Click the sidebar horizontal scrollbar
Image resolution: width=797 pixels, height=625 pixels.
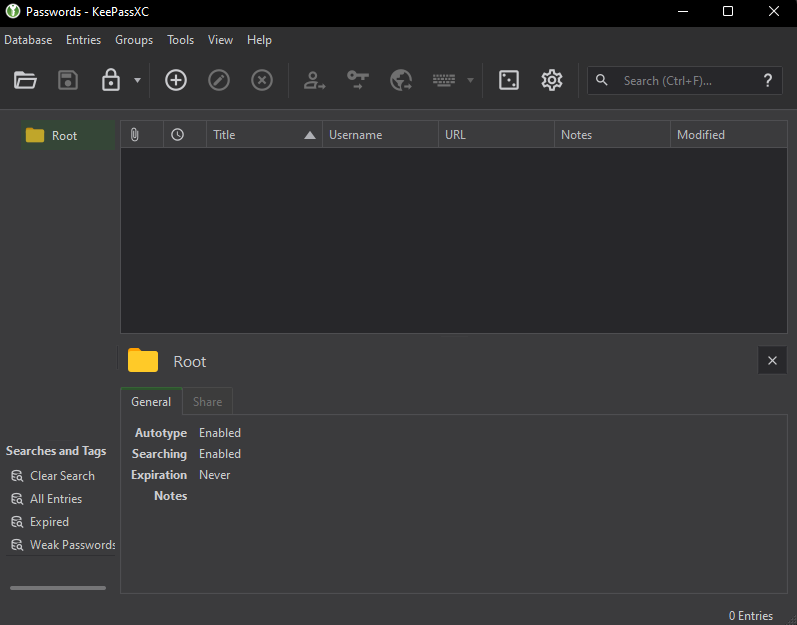(x=58, y=588)
